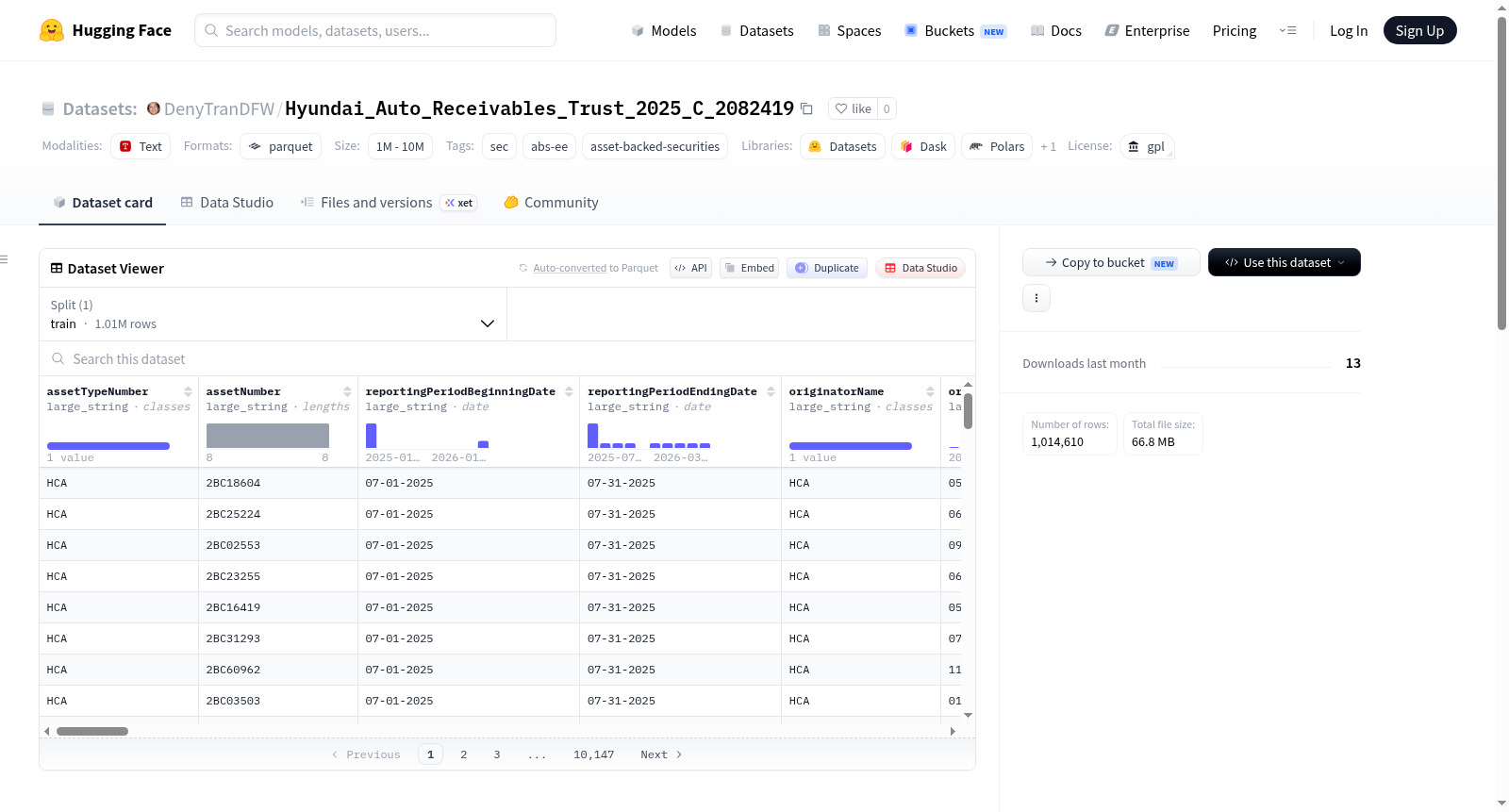Open Enterprise in the navigation
The image size is (1509, 812).
click(x=1147, y=30)
